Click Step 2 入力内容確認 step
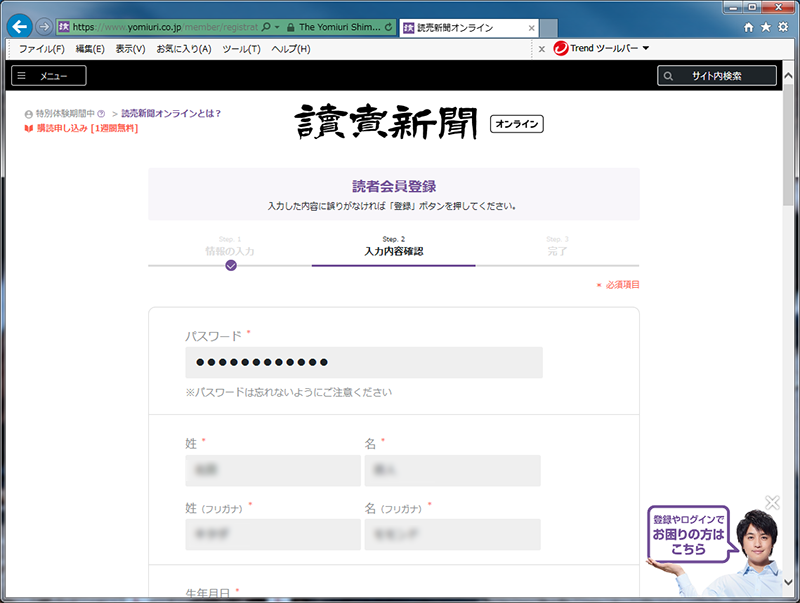The height and width of the screenshot is (603, 800). point(394,247)
